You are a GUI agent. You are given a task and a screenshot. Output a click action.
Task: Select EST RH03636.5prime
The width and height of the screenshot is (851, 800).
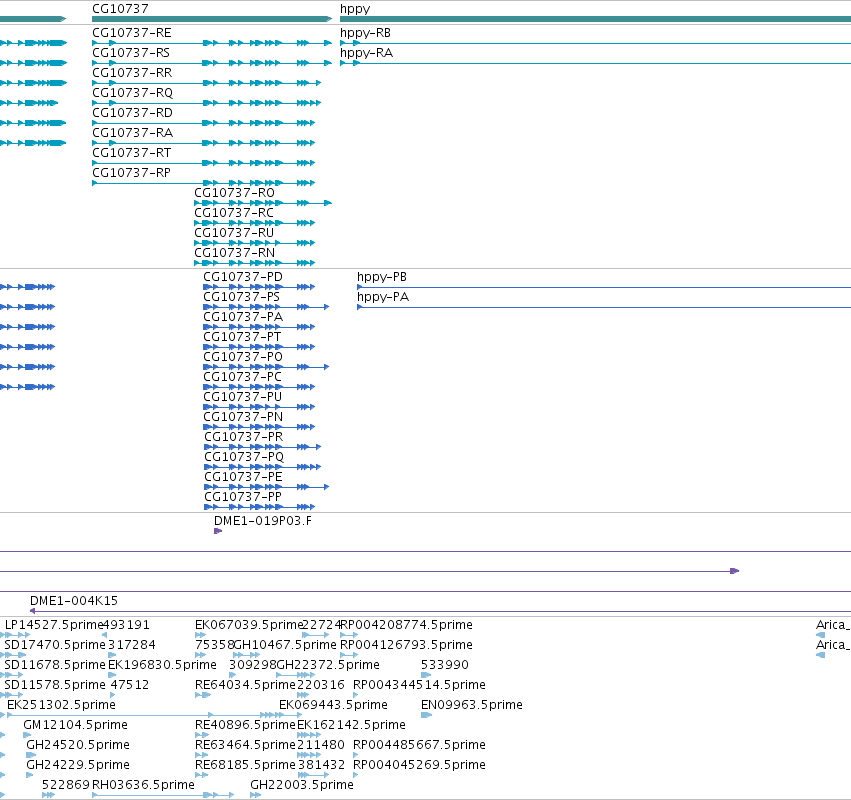[x=143, y=785]
